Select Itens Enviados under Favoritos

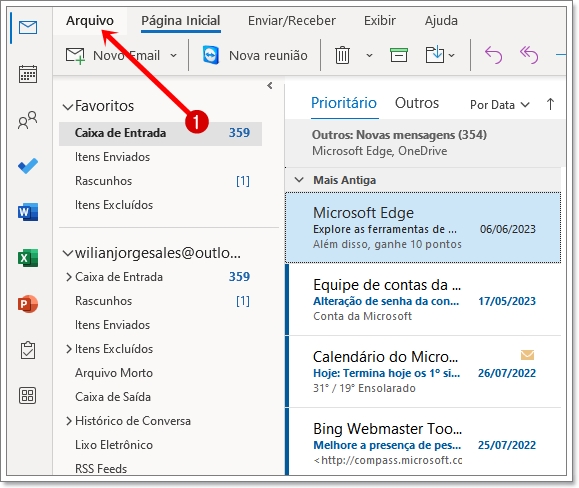point(112,157)
